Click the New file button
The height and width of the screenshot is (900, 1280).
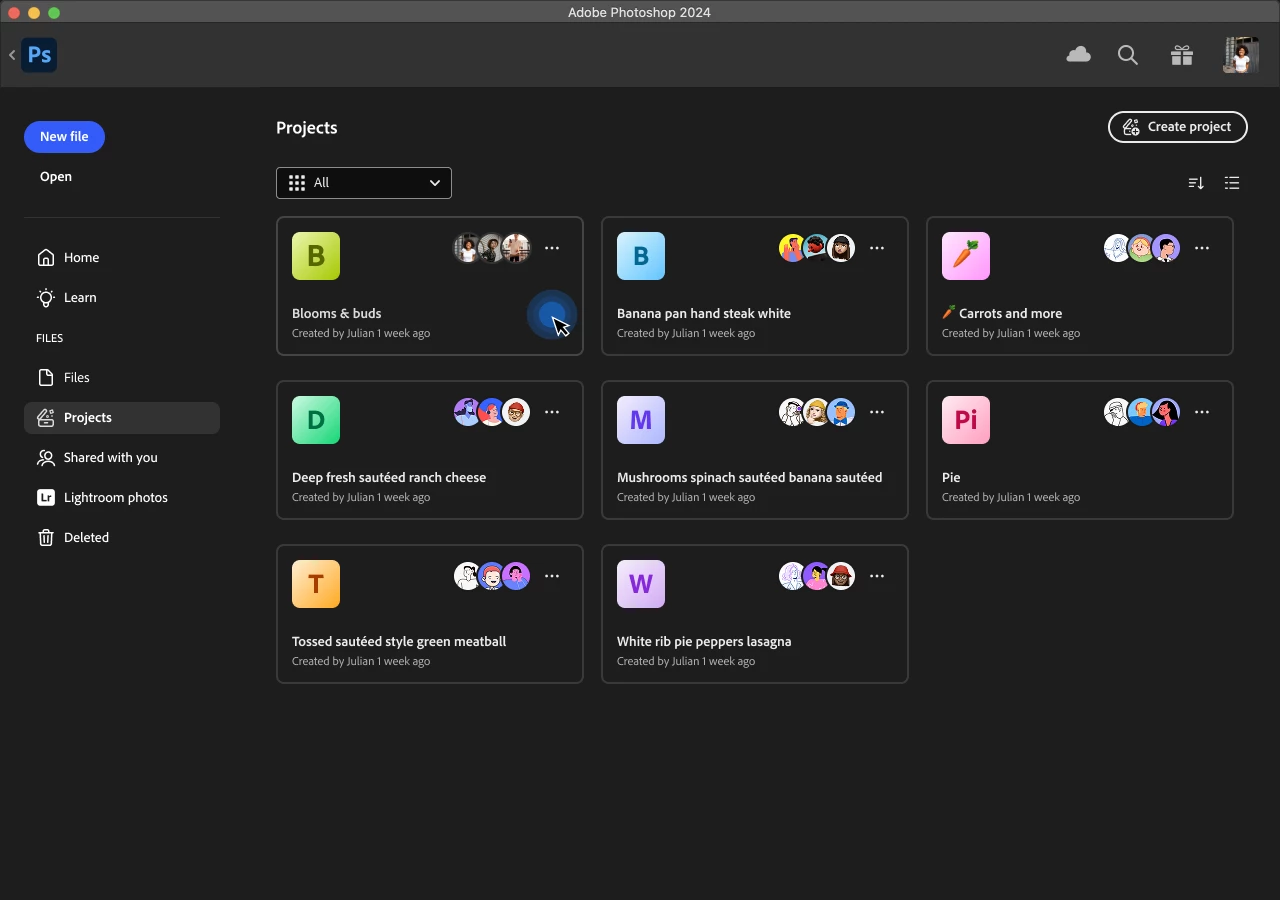coord(64,136)
